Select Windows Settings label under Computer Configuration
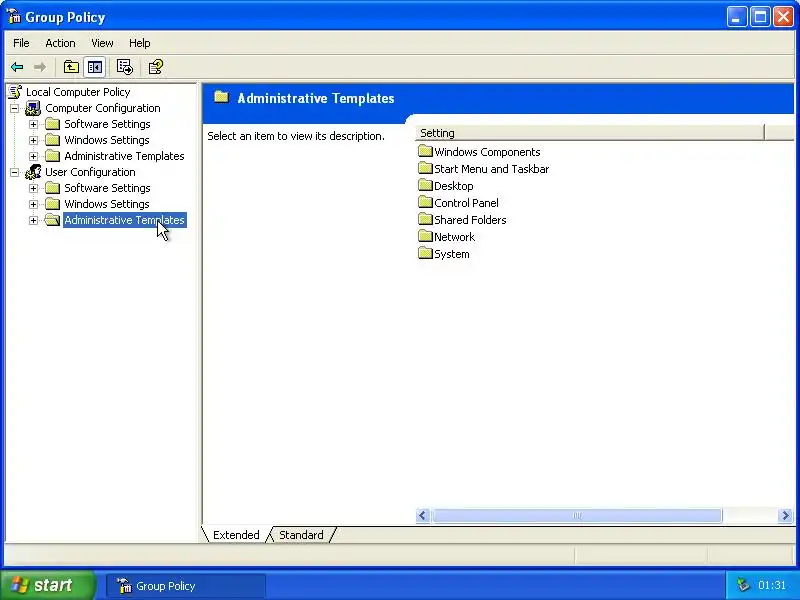800x600 pixels. 107,140
